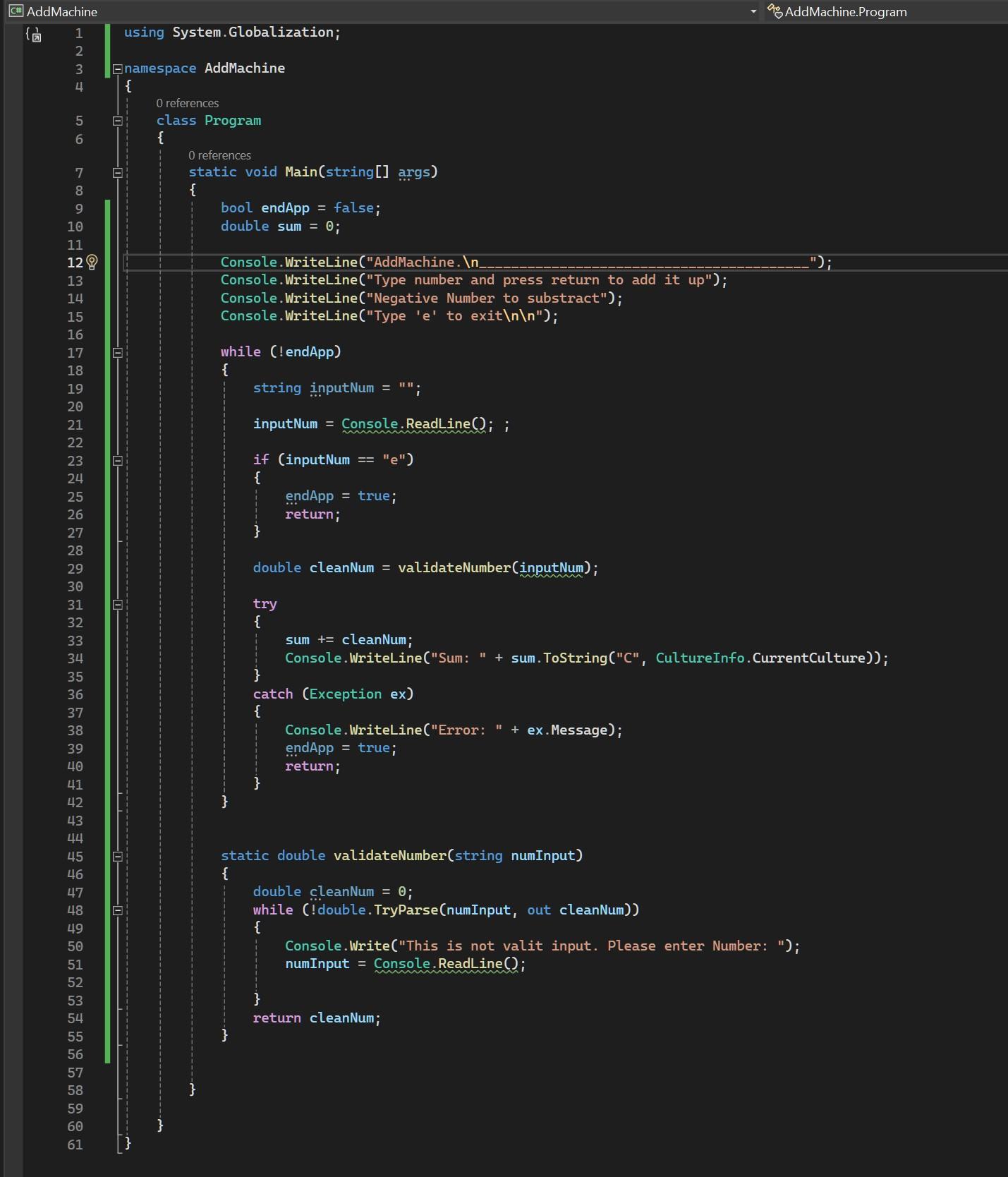
Task: Click 'numInput' parameter in validateNumber signature
Action: point(543,856)
